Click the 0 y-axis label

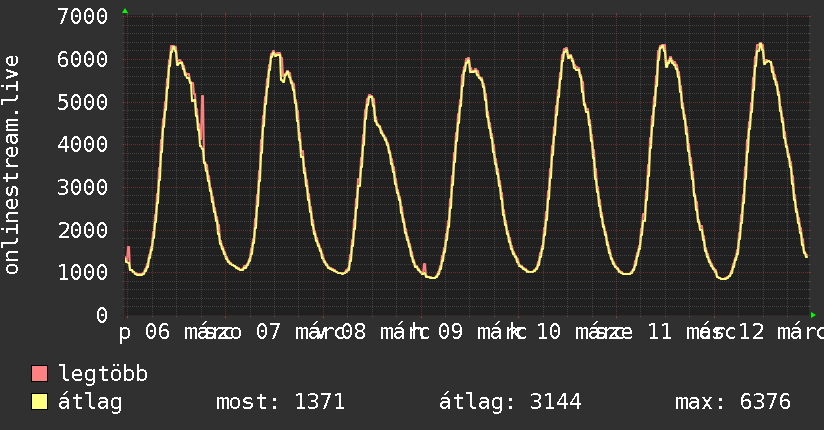[x=101, y=315]
